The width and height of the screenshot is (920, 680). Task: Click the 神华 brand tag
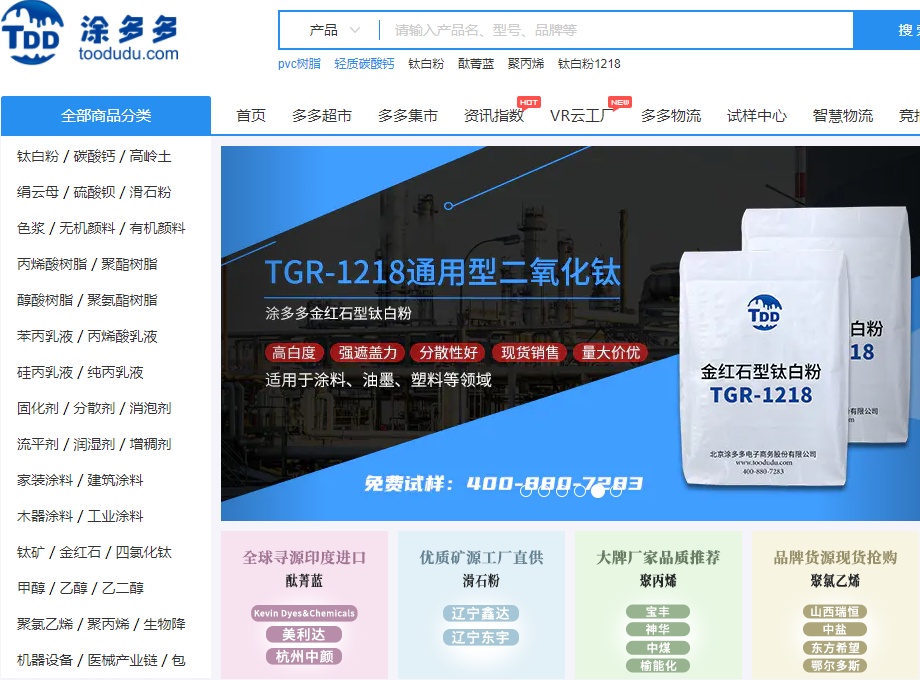[x=658, y=630]
